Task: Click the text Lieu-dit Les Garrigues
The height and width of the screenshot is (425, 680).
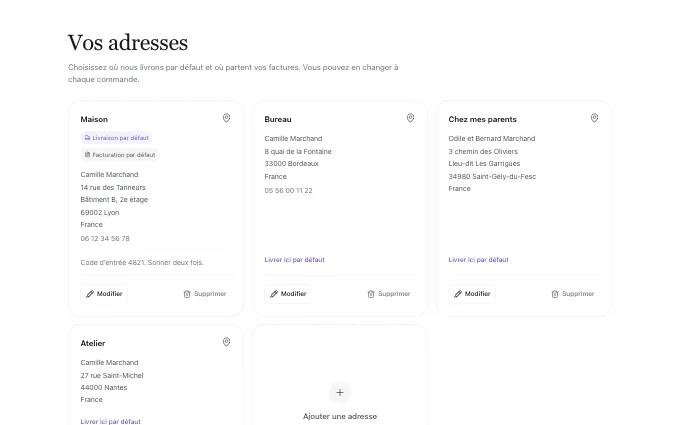Action: point(484,163)
